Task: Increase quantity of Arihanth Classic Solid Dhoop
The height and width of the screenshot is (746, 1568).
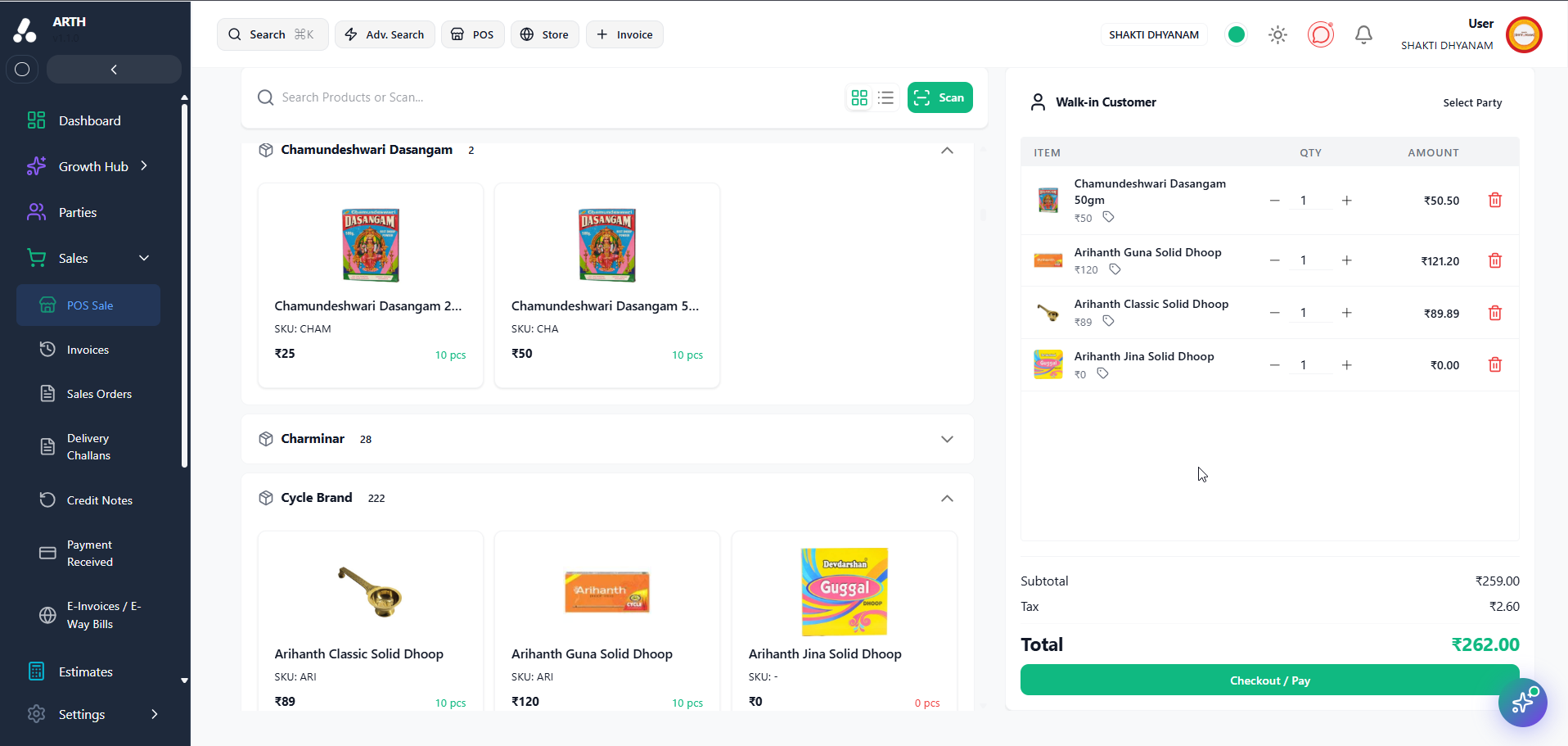Action: pyautogui.click(x=1346, y=313)
